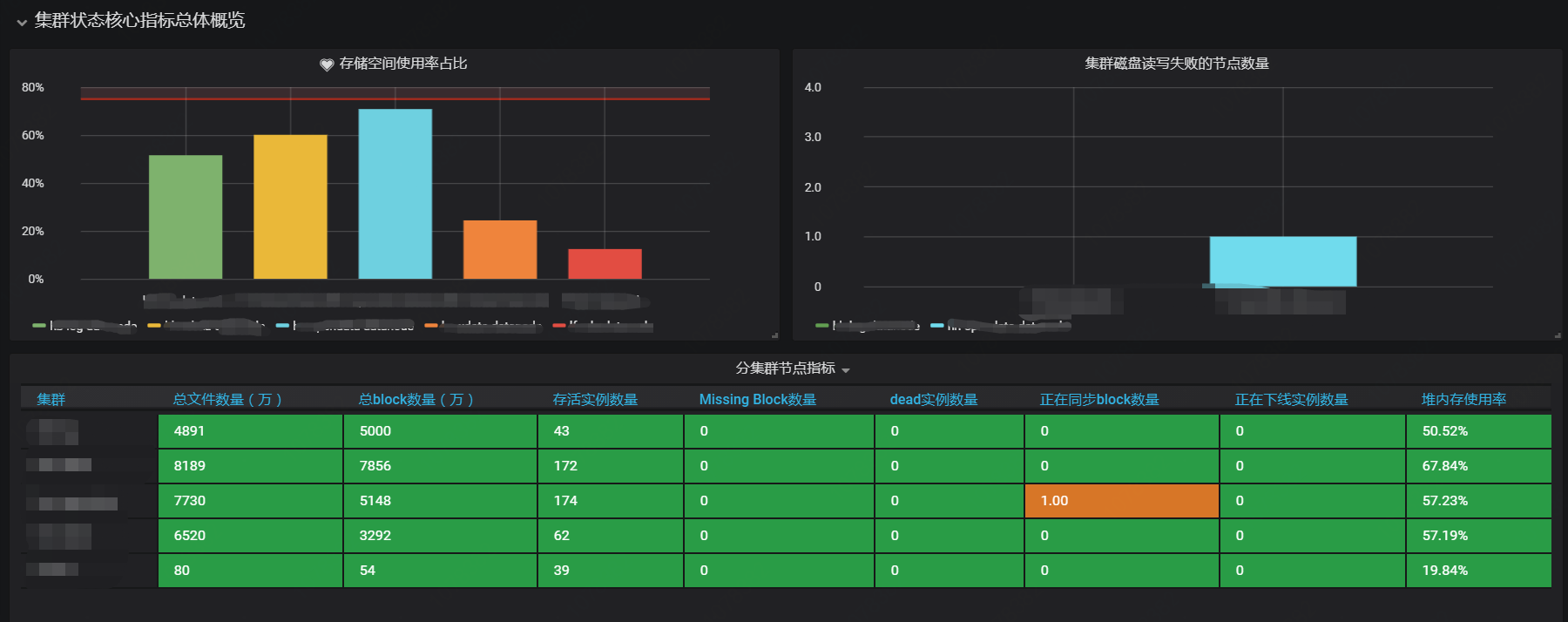The image size is (1568, 622).
Task: Collapse the 集群状态核心指标总体概览 row chevron
Action: point(22,23)
